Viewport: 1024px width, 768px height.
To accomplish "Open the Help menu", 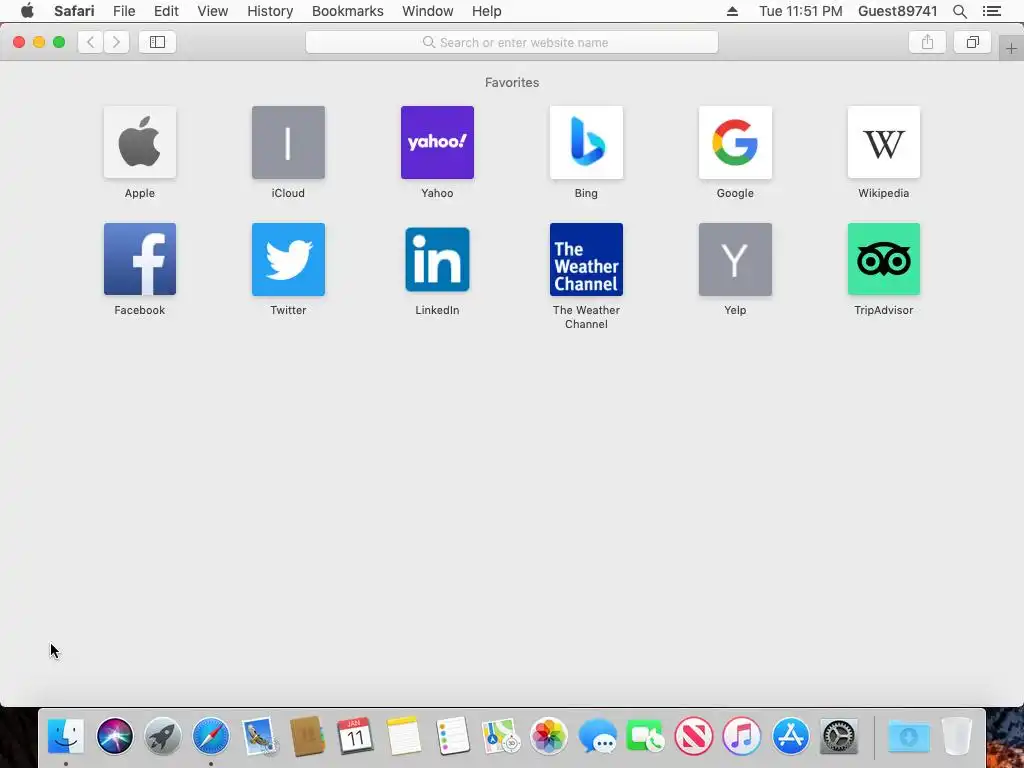I will coord(487,11).
